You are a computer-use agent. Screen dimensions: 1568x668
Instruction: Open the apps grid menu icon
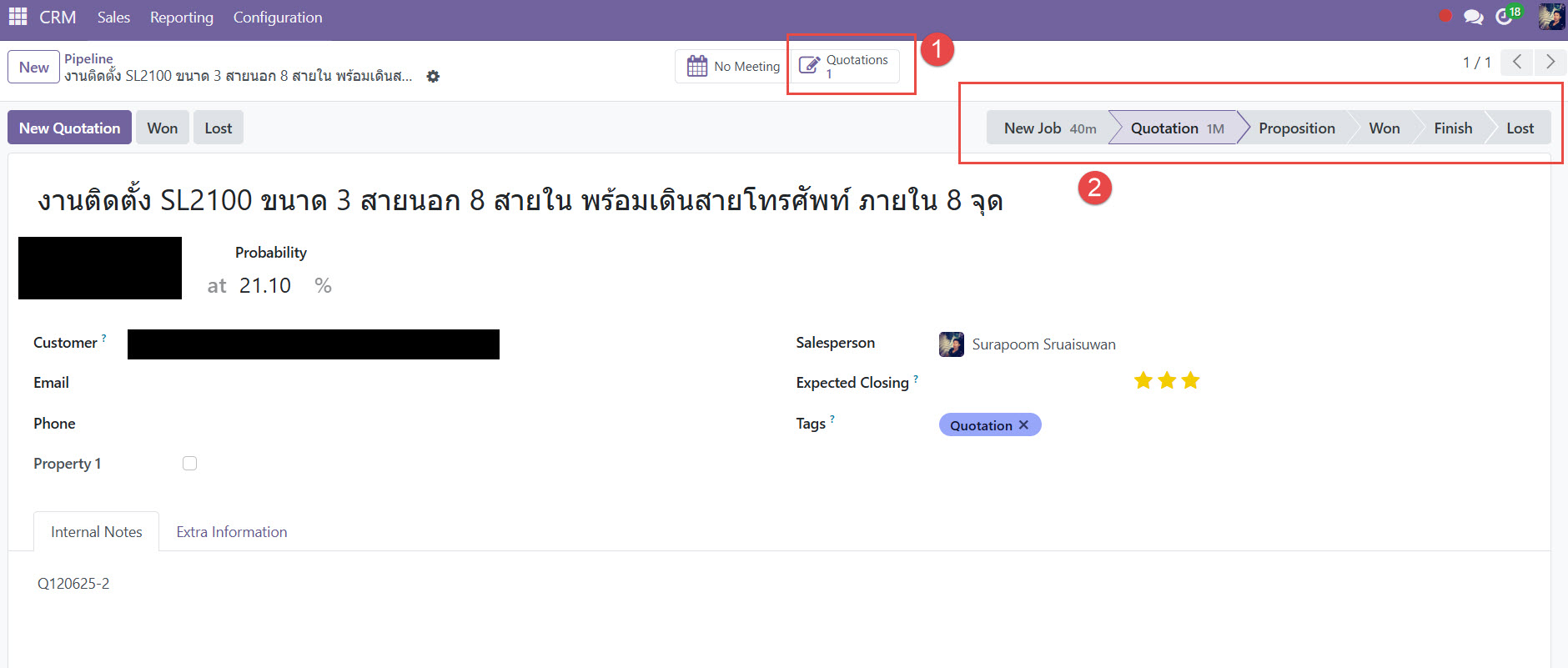[x=18, y=17]
